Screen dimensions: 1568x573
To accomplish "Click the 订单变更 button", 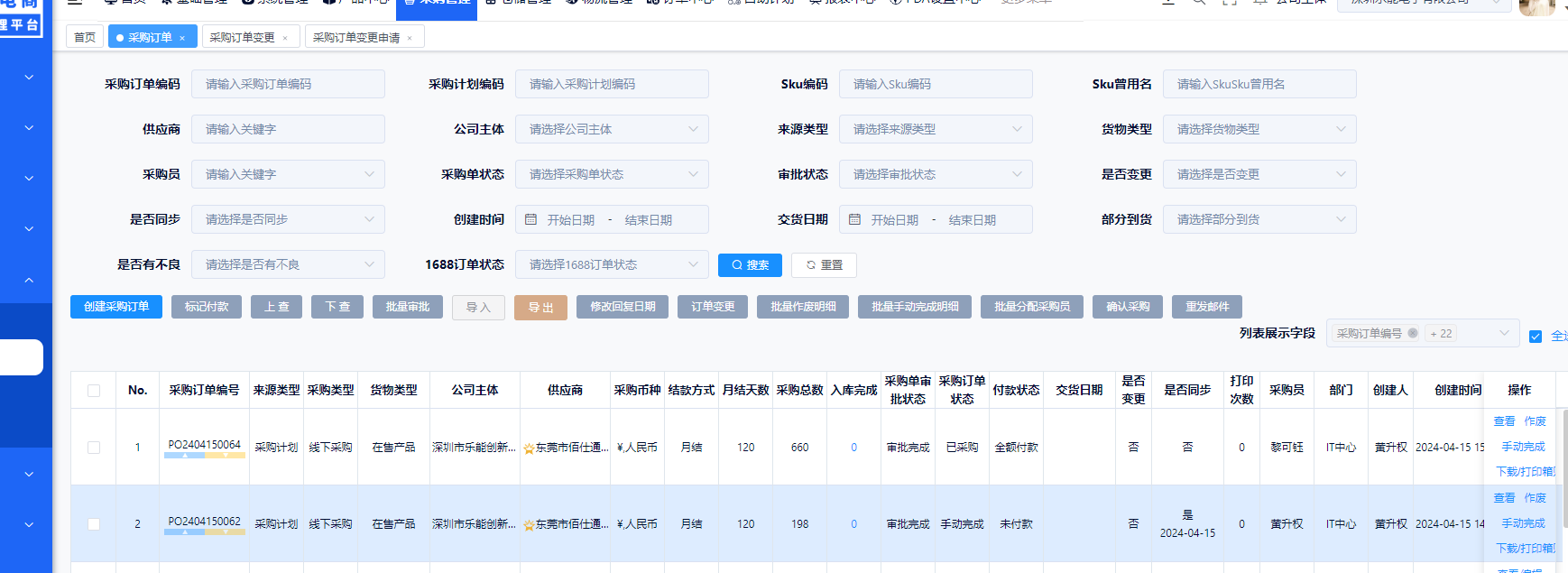I will (713, 307).
